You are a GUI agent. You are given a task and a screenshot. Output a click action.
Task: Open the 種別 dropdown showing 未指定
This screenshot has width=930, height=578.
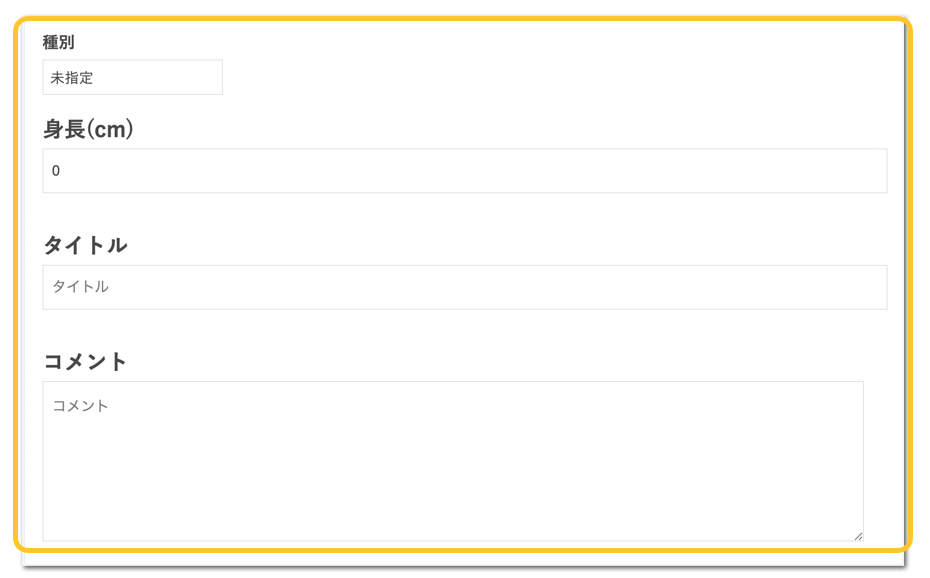(x=132, y=77)
